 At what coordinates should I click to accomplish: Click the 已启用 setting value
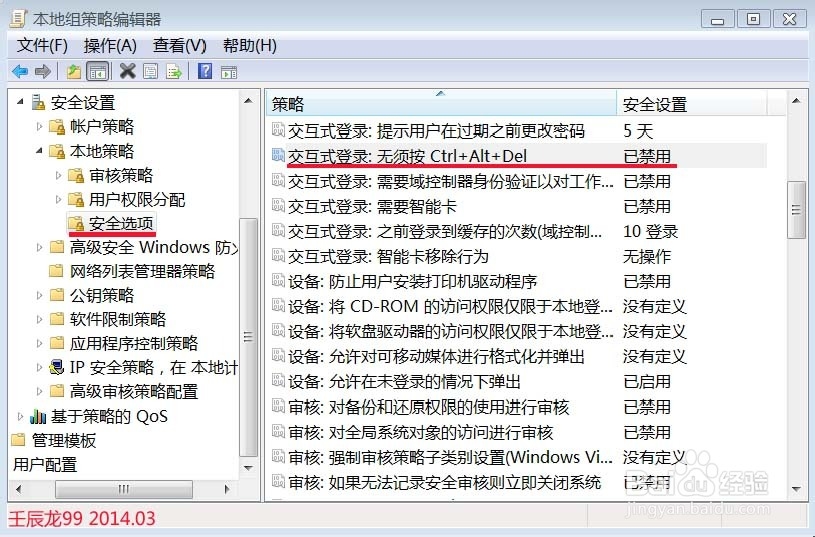point(647,381)
